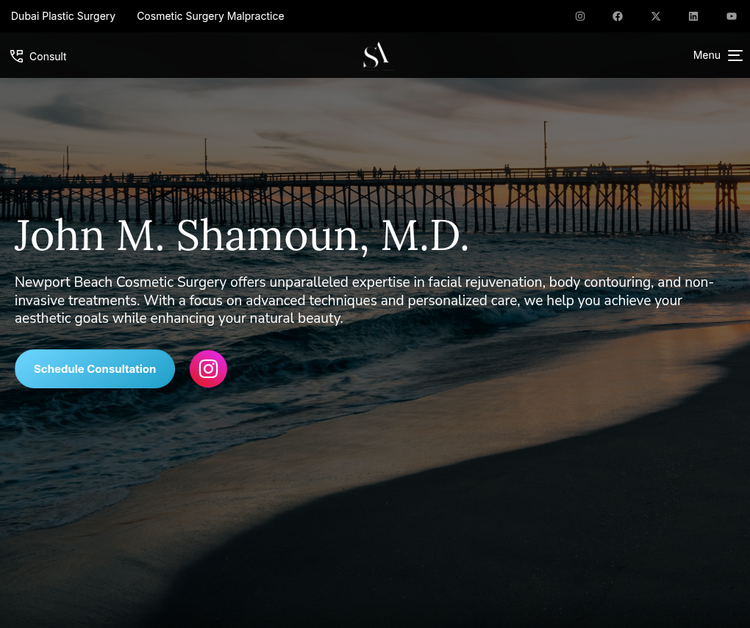This screenshot has width=750, height=628.
Task: Open Dubai Plastic Surgery link
Action: pos(63,16)
